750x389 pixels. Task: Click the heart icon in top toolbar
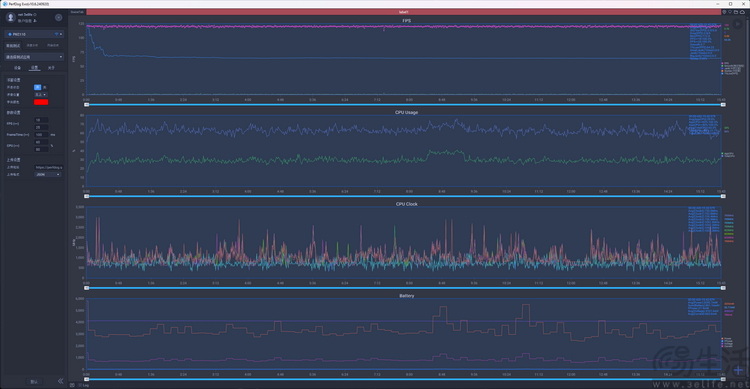point(730,12)
